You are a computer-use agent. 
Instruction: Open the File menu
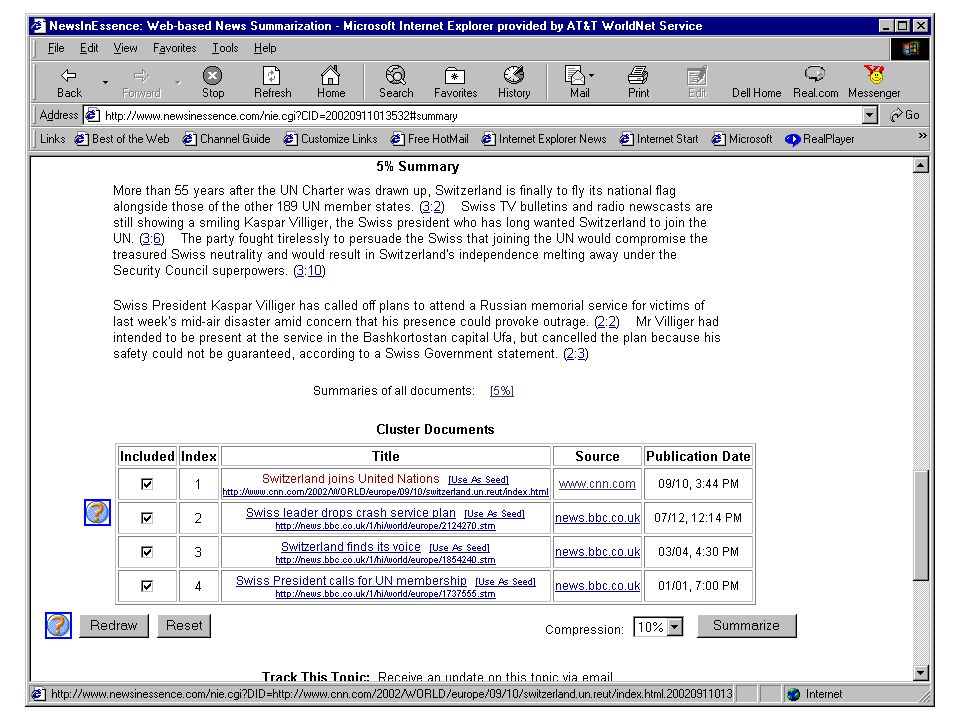pyautogui.click(x=56, y=48)
